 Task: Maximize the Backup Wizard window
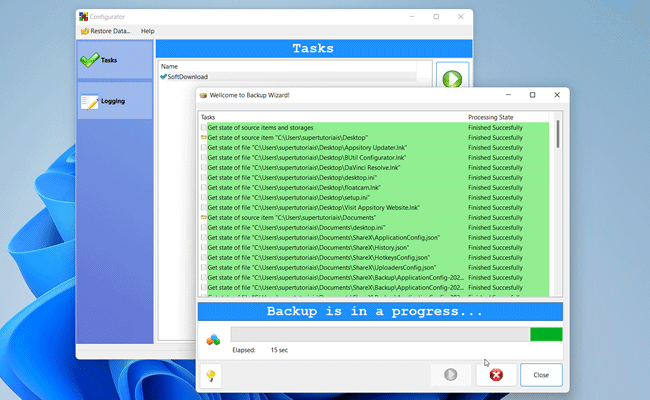(x=532, y=95)
